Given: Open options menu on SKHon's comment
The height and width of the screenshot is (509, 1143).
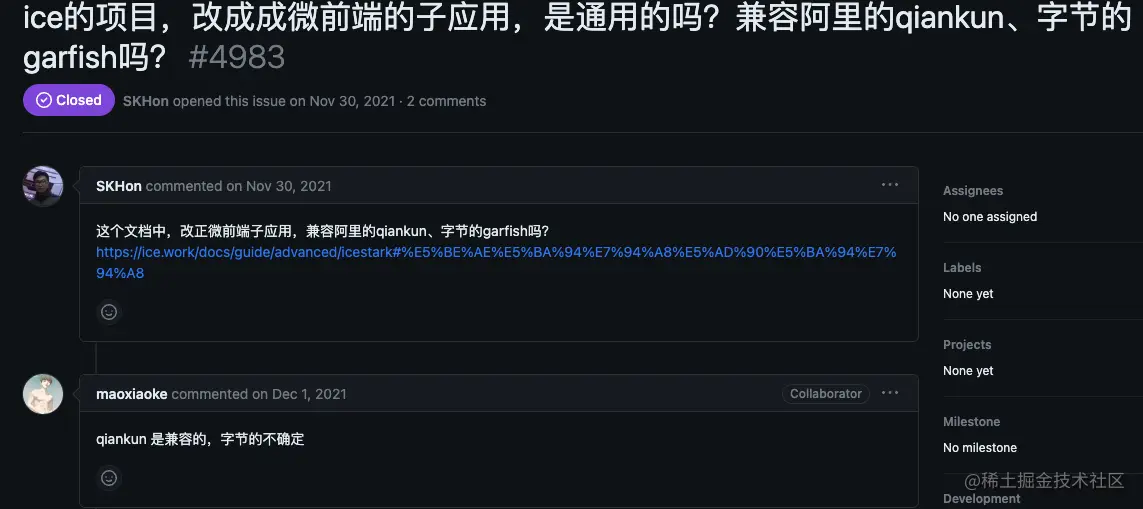Looking at the screenshot, I should tap(890, 185).
